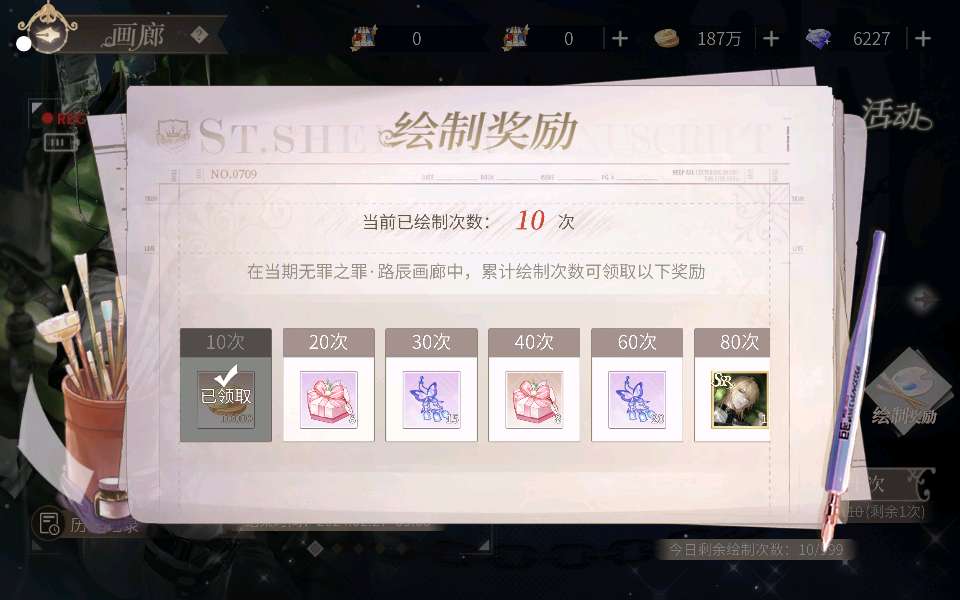Tap the four-point star icon at right

923,300
